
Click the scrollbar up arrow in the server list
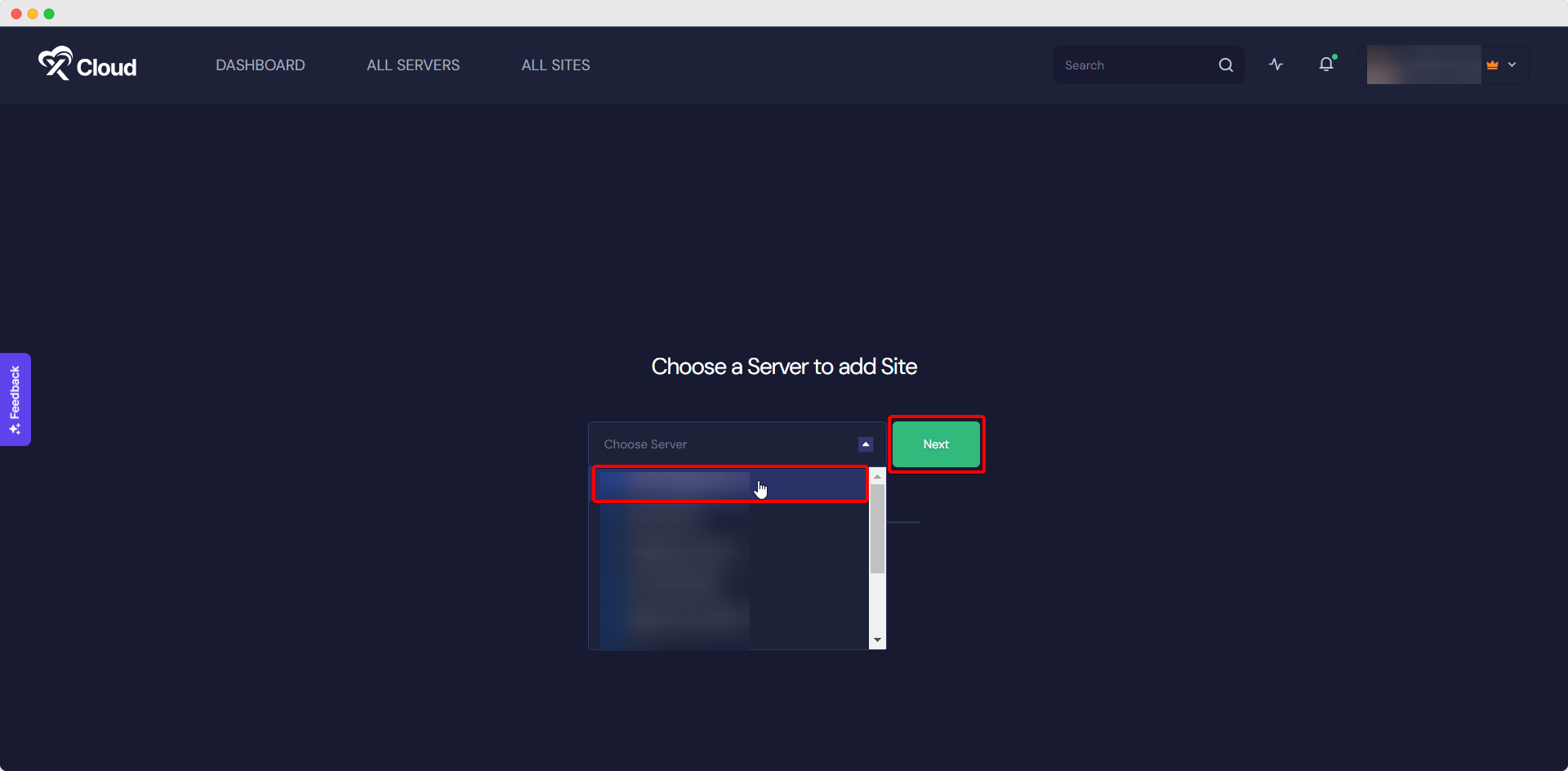[876, 476]
